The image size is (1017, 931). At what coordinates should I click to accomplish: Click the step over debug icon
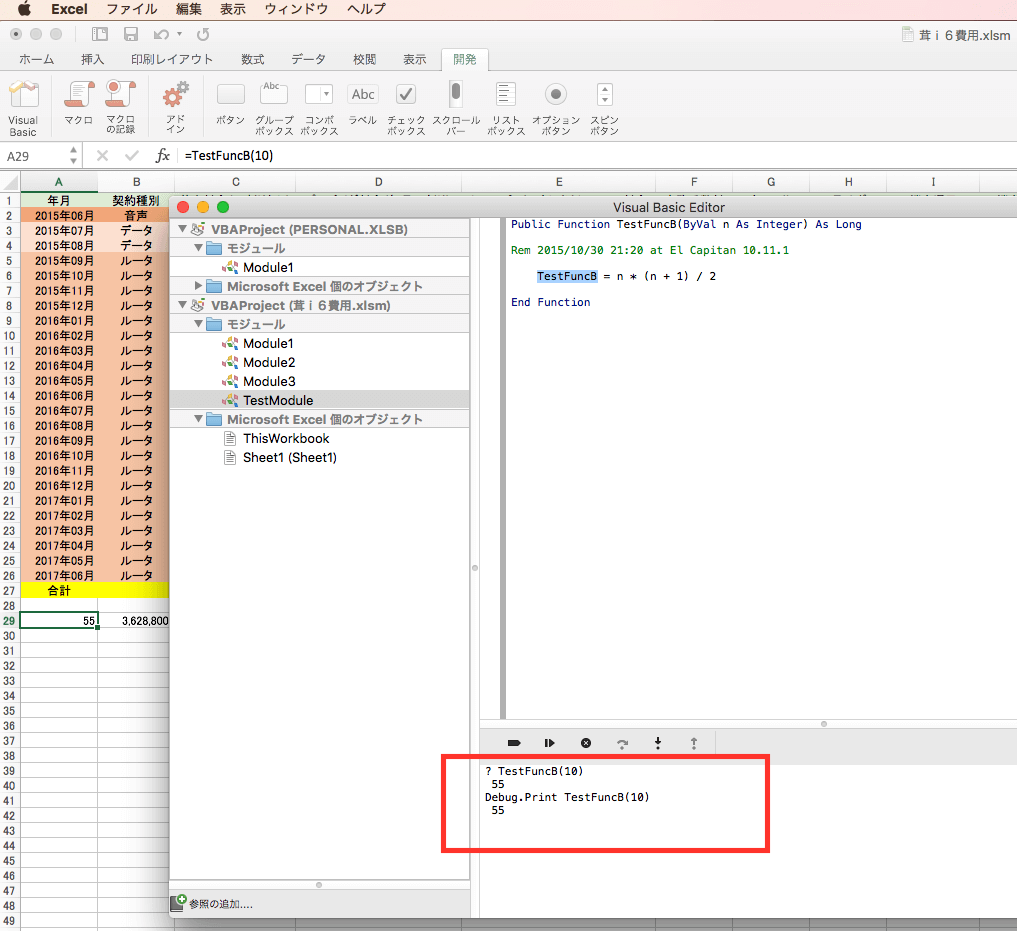click(622, 744)
